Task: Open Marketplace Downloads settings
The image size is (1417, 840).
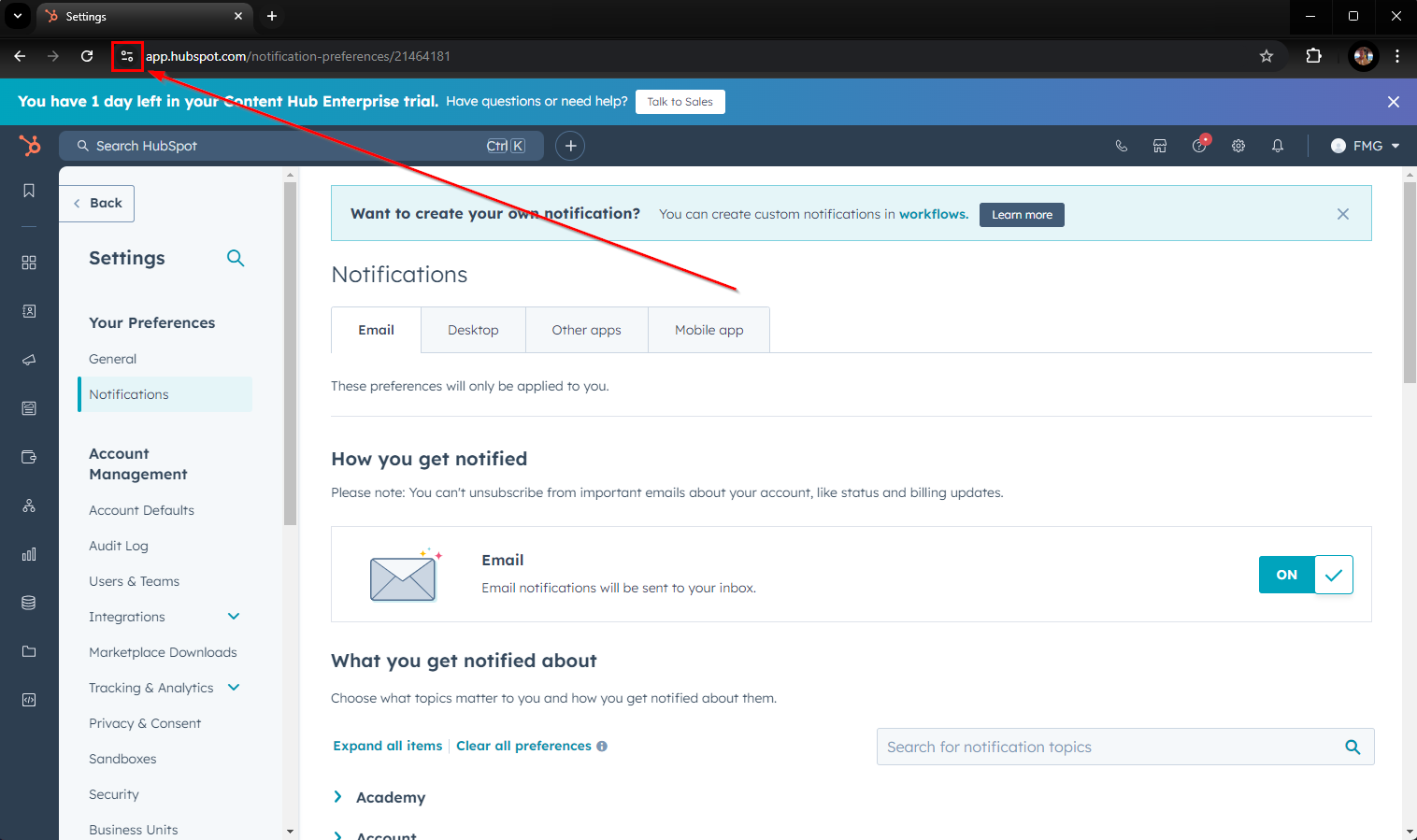Action: pyautogui.click(x=164, y=652)
